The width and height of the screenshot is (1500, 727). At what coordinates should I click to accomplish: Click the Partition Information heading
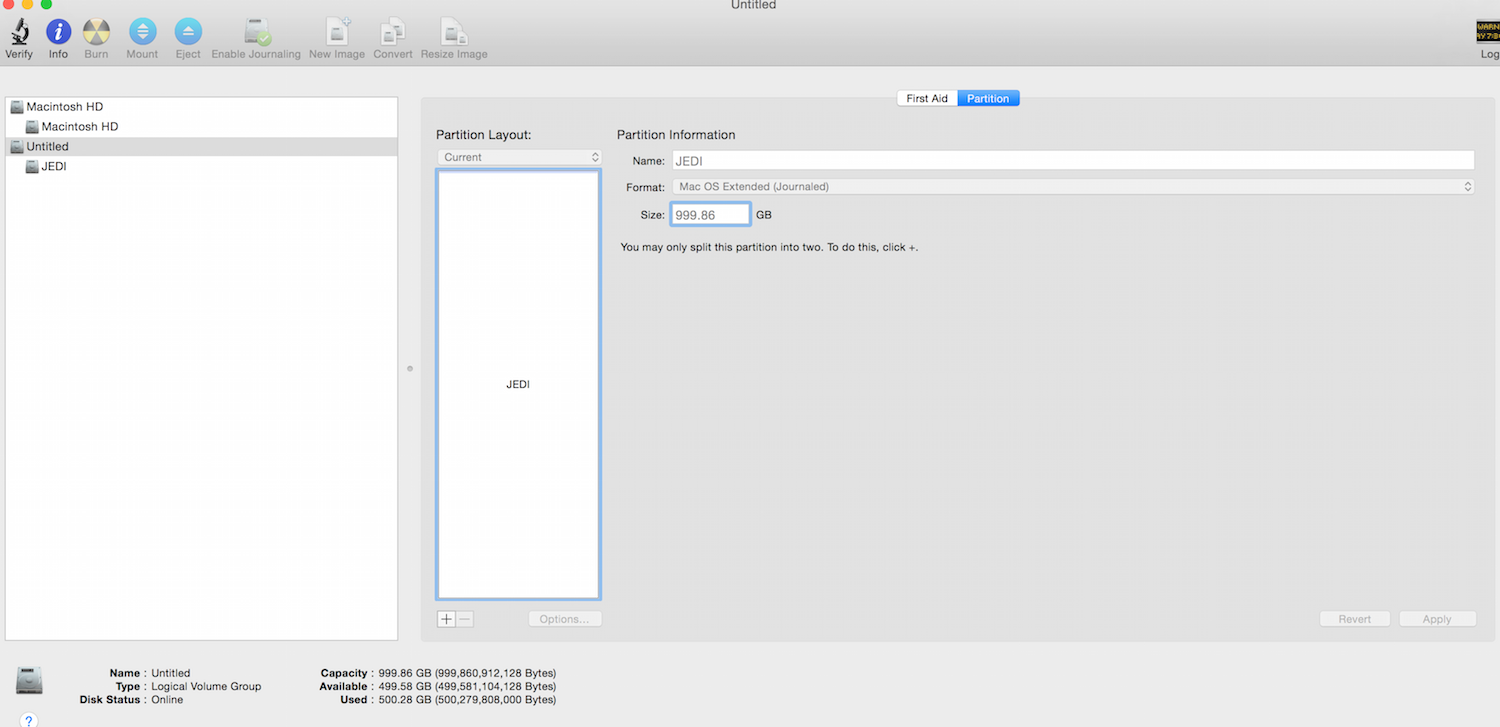point(676,135)
